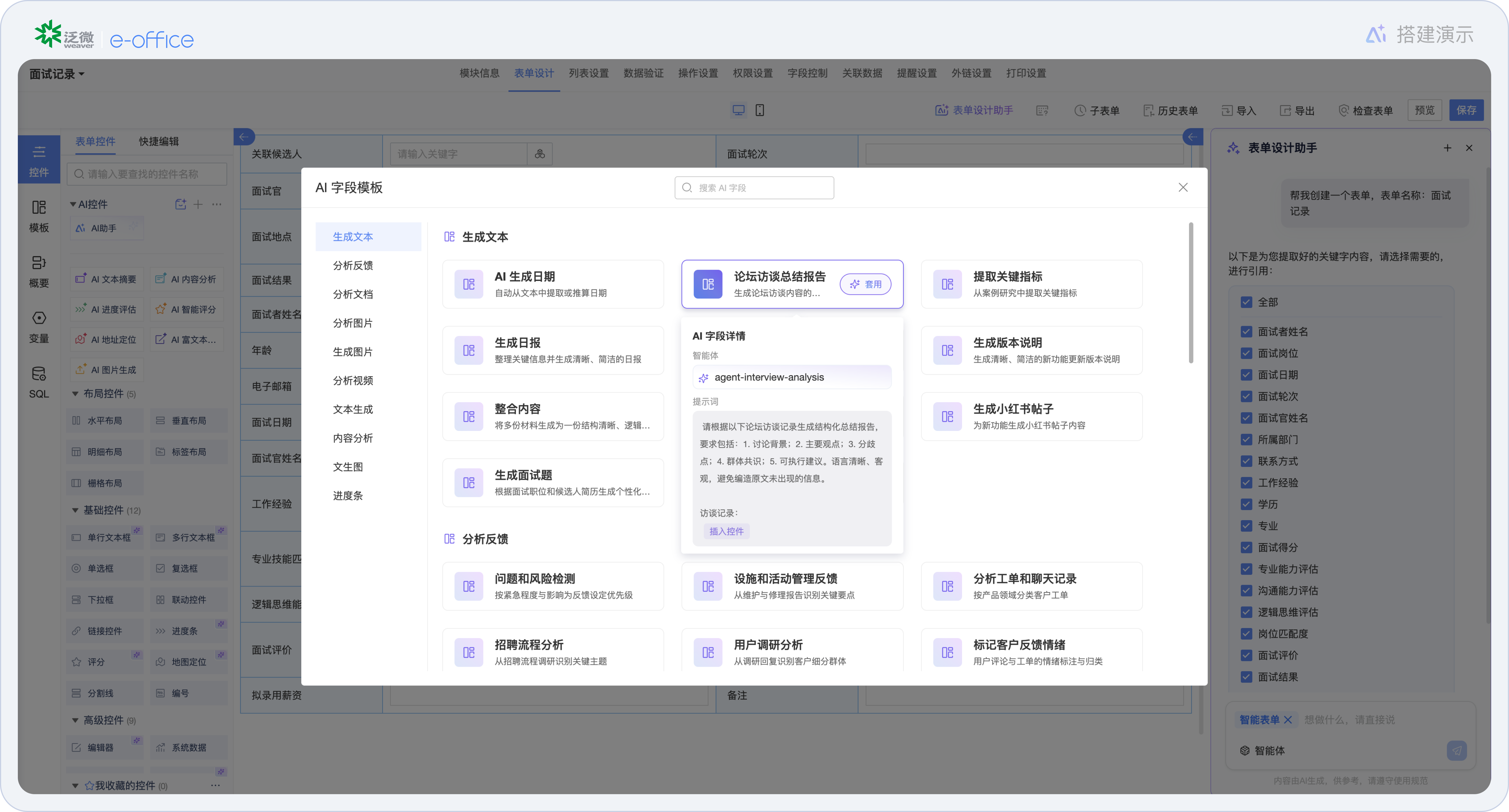Click the 保存 button

pos(1466,110)
